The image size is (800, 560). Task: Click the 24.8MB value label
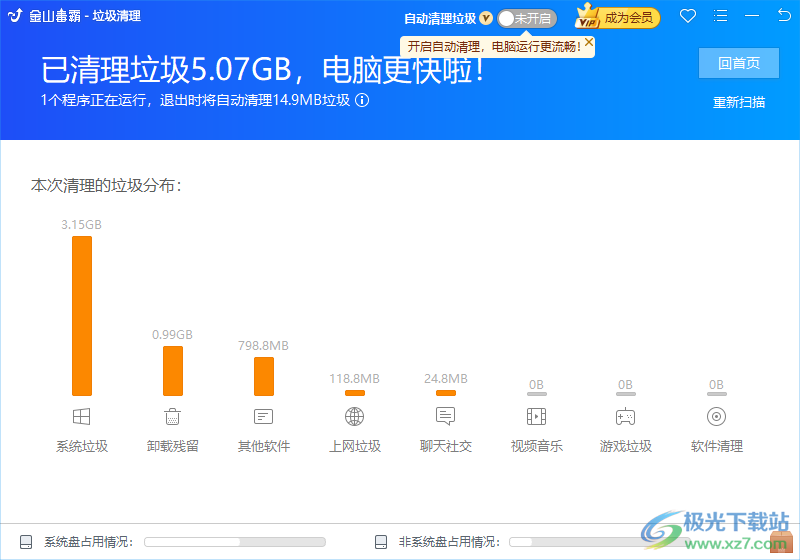[445, 378]
